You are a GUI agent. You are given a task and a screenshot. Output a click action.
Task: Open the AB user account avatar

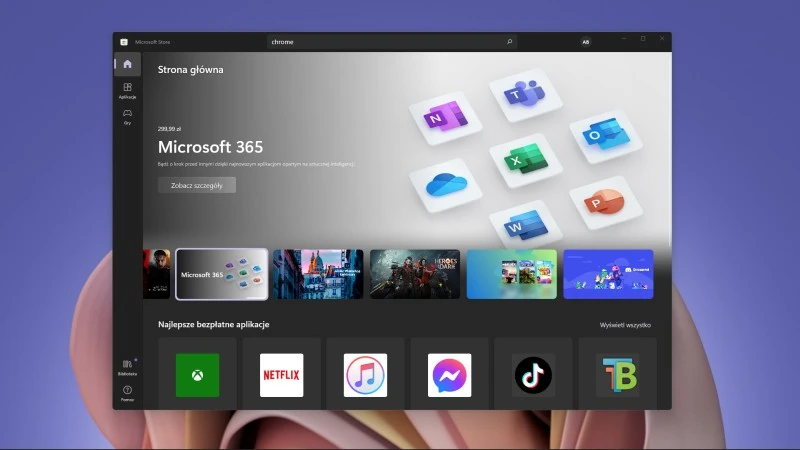[586, 42]
